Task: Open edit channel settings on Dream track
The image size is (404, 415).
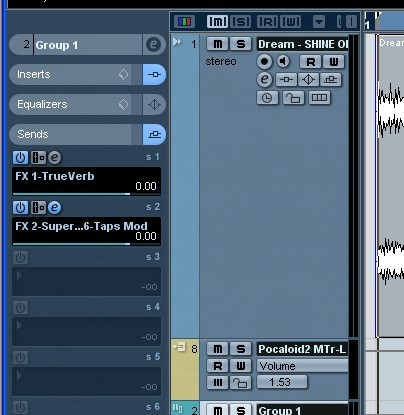Action: click(265, 79)
